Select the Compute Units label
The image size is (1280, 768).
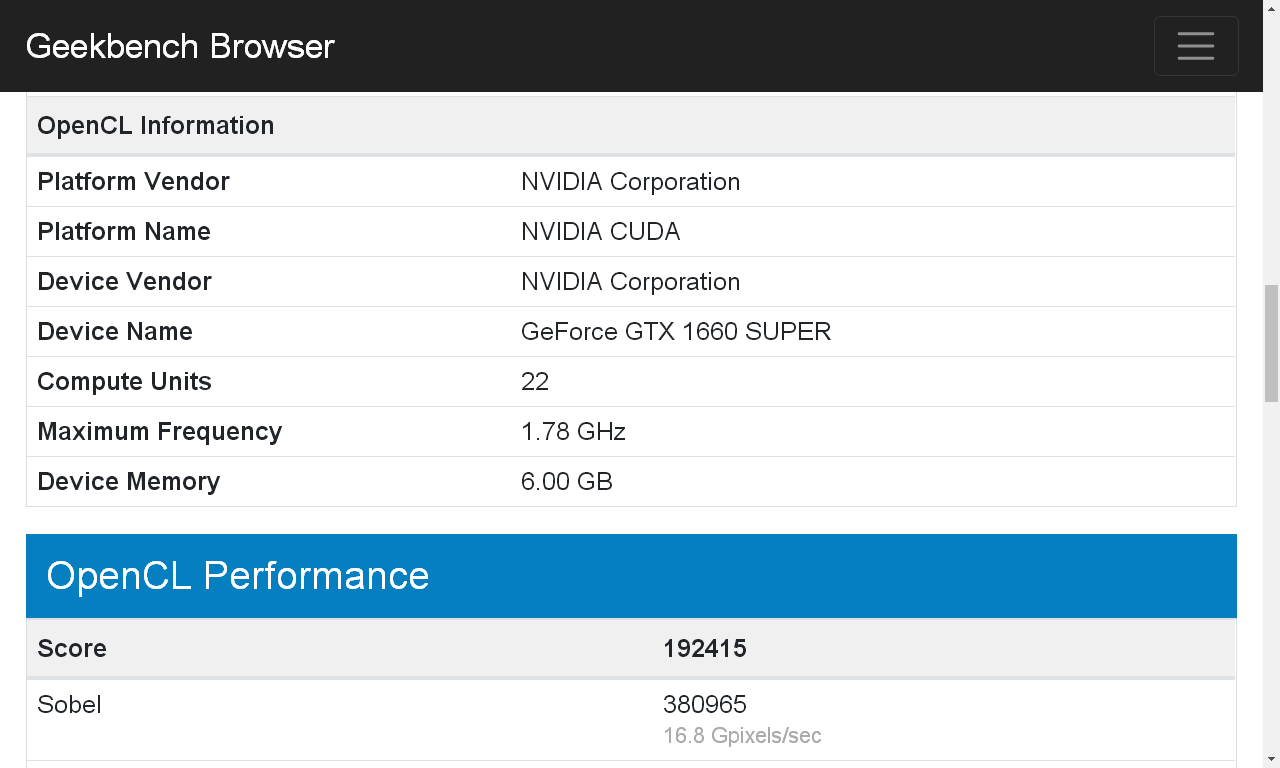click(124, 381)
